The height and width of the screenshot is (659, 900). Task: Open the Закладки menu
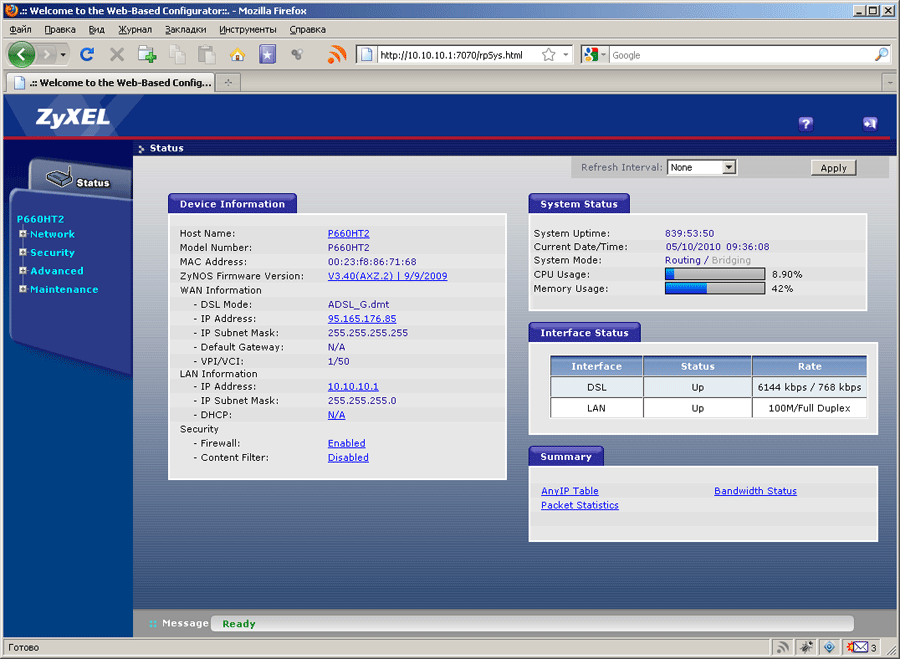[185, 29]
